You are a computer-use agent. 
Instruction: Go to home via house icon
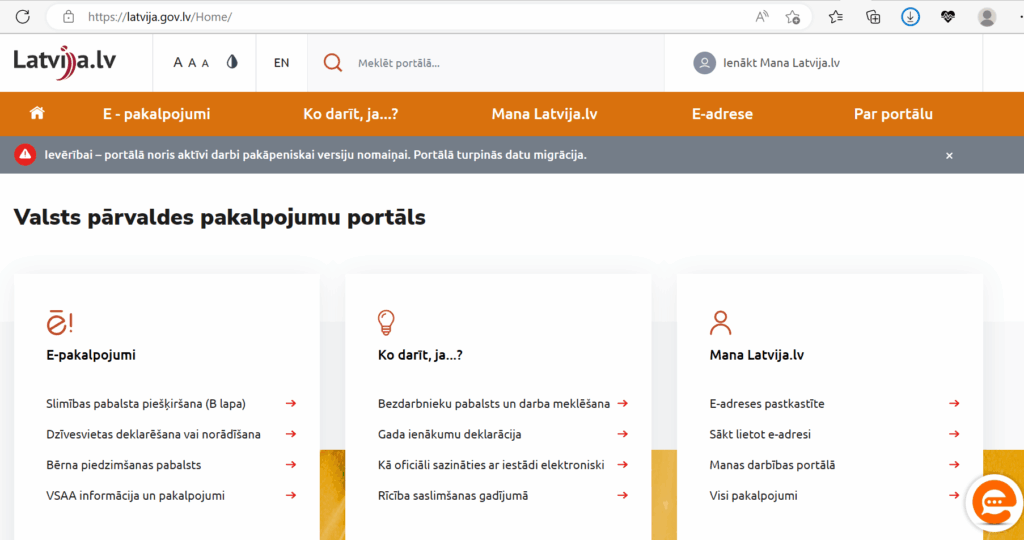click(37, 113)
